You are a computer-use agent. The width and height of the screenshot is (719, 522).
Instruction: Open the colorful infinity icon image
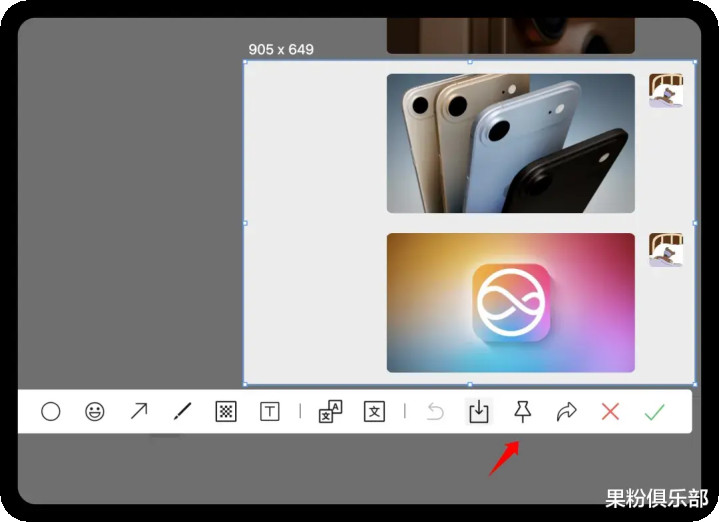coord(511,303)
